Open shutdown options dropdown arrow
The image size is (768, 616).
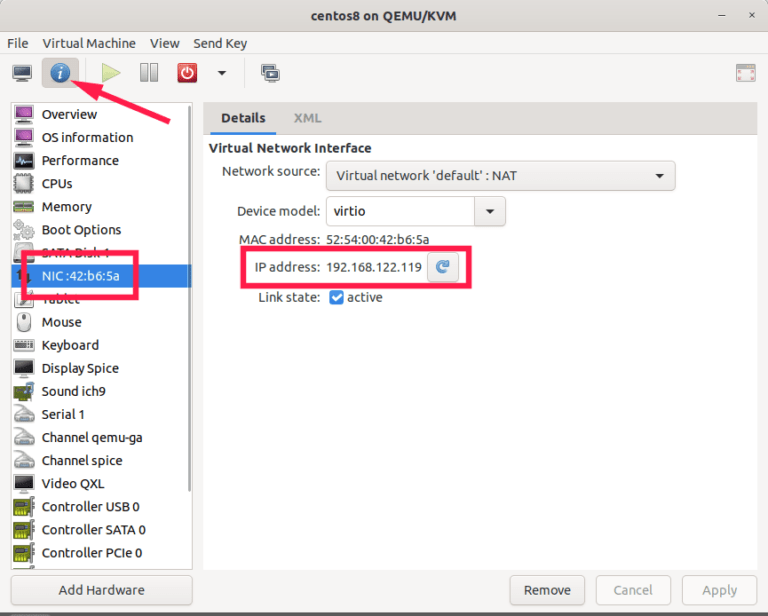click(222, 73)
